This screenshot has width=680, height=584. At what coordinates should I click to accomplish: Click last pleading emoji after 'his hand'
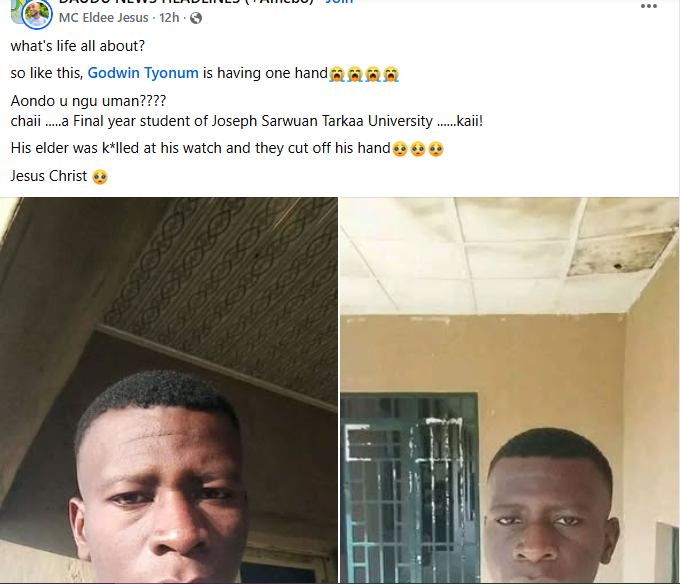pos(436,149)
